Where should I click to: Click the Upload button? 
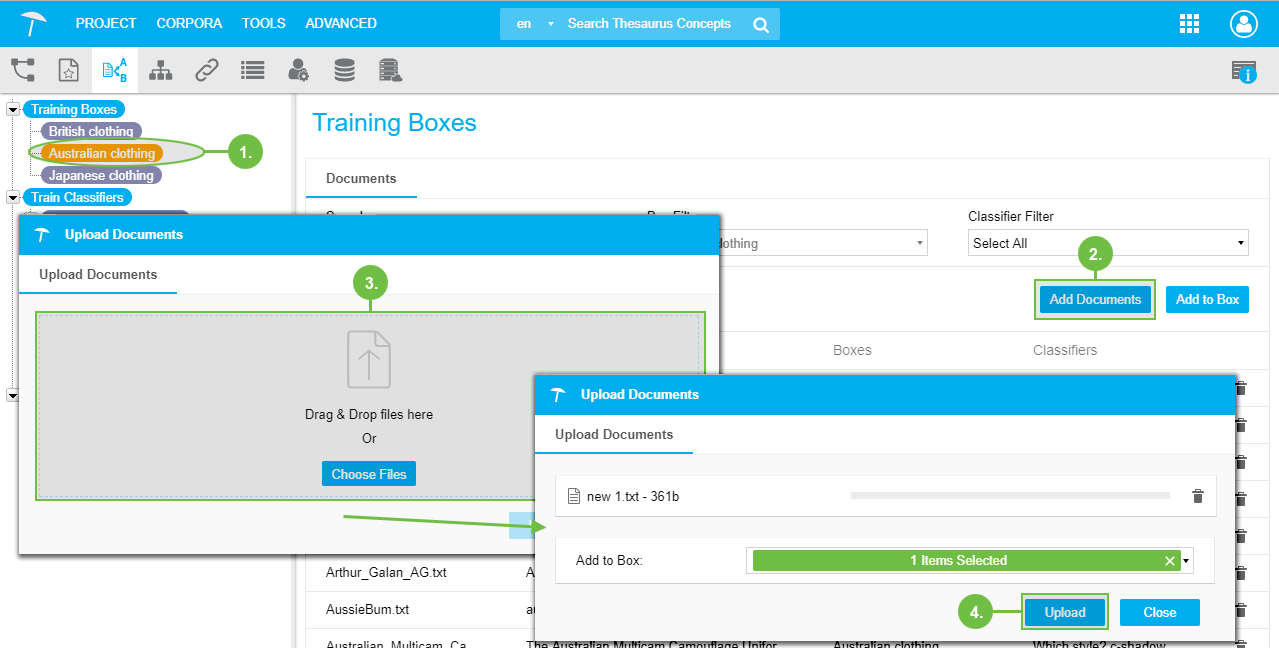tap(1064, 612)
